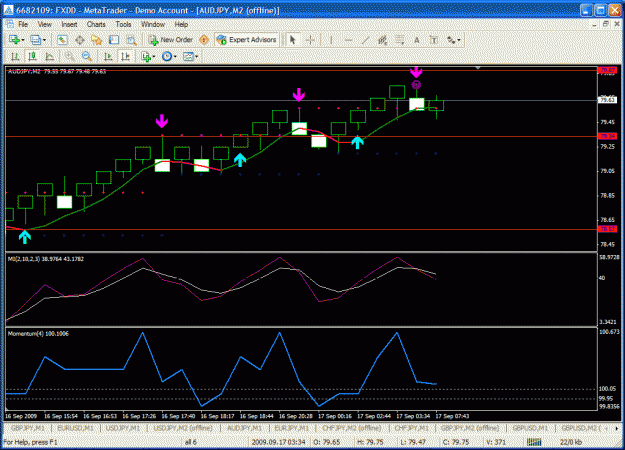This screenshot has width=625, height=450.
Task: Switch the chart to candlesticks
Action: click(32, 57)
